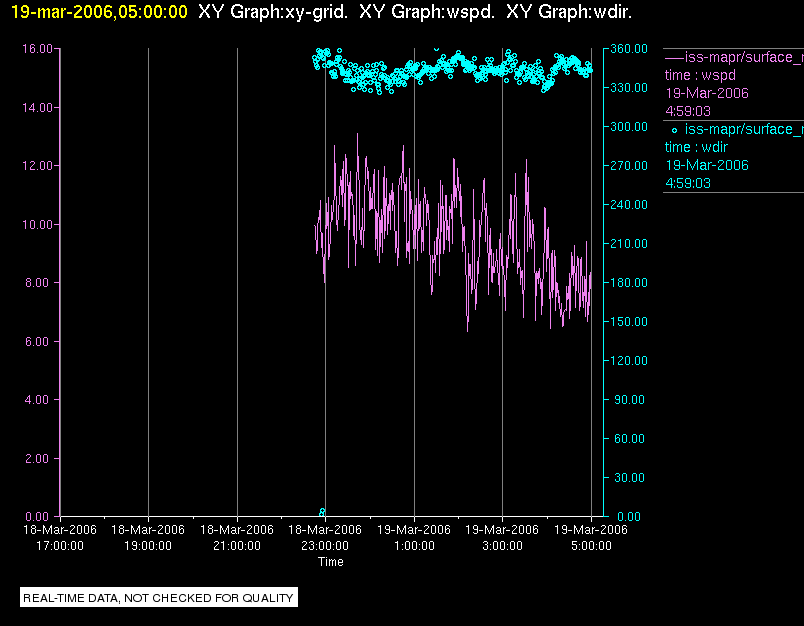804x626 pixels.
Task: Click the real-time data quality notice box
Action: point(159,598)
